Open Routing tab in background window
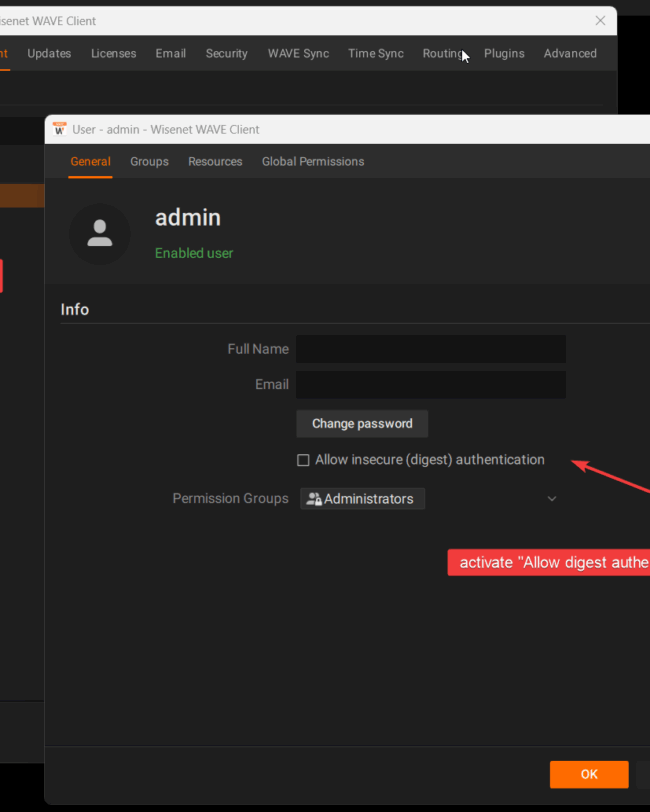Image resolution: width=650 pixels, height=812 pixels. (x=443, y=53)
